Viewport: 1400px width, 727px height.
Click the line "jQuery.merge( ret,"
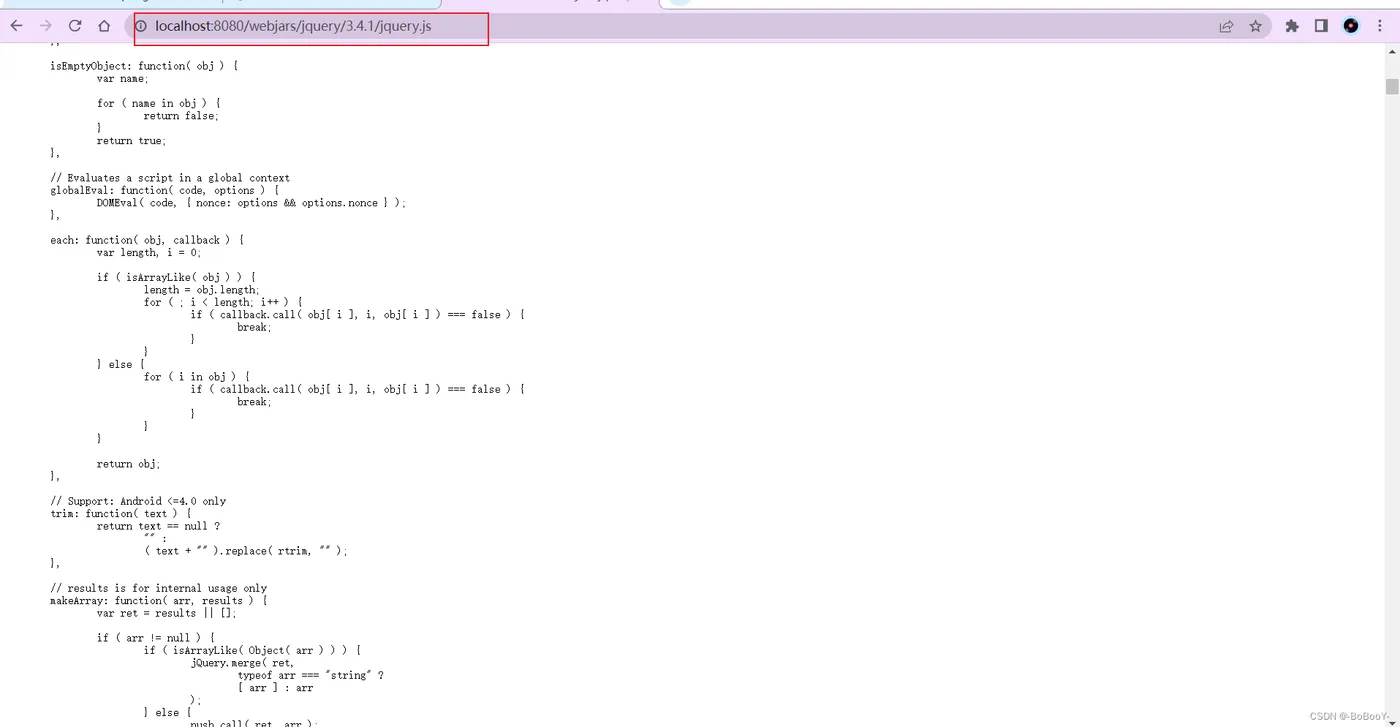tap(242, 662)
